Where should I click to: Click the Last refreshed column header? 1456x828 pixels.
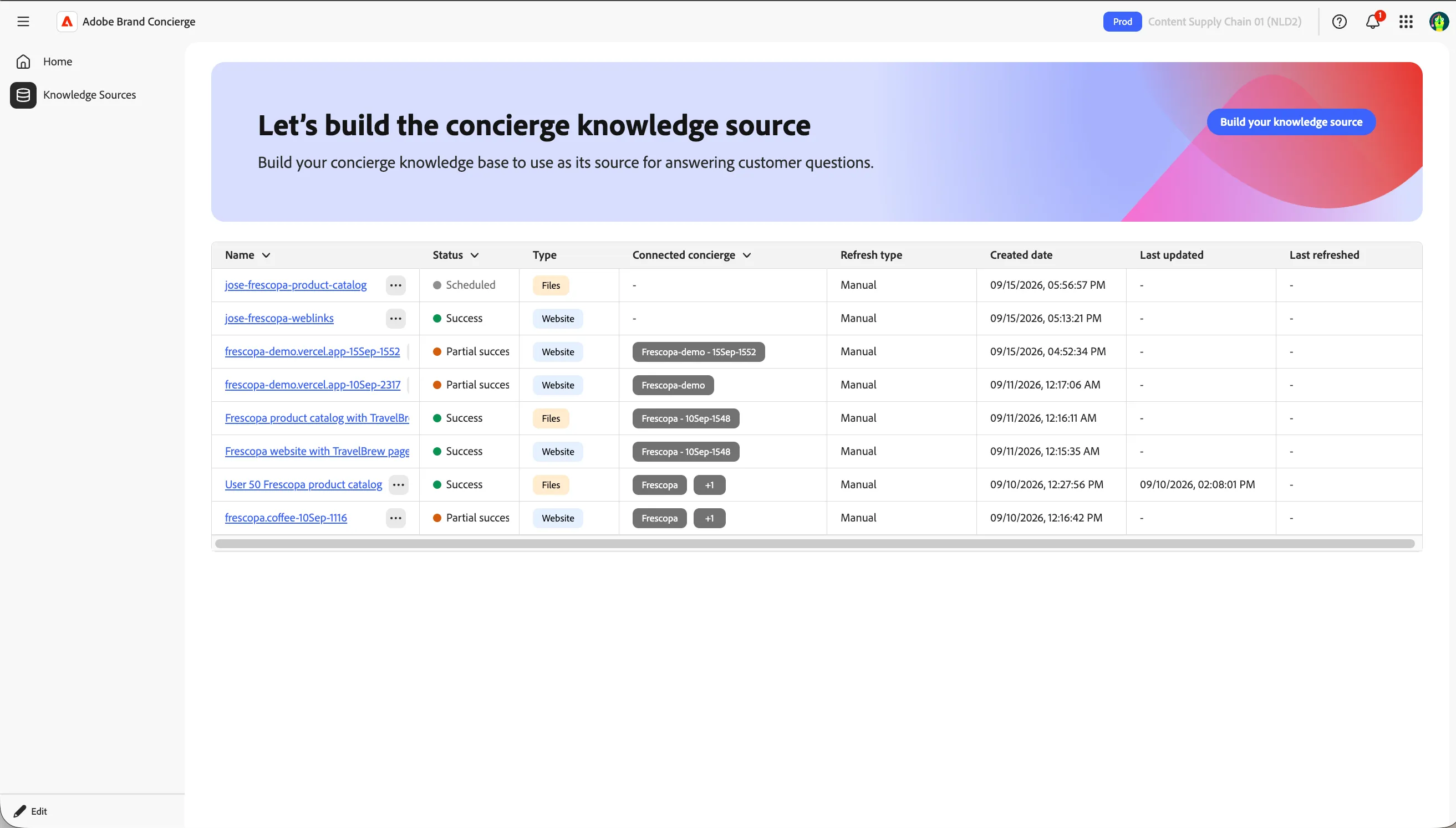pos(1324,255)
